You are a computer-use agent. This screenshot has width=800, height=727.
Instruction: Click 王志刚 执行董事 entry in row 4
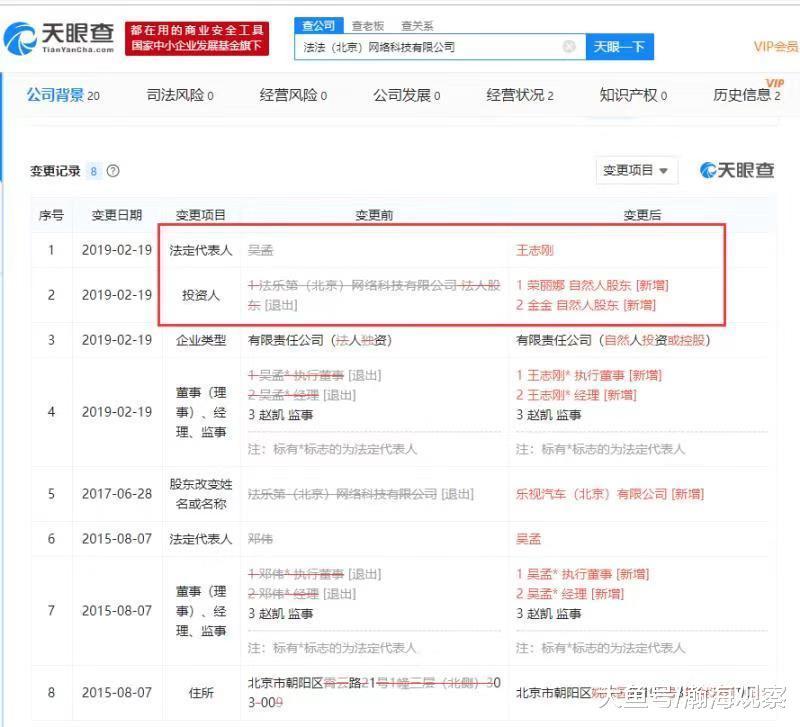[589, 375]
